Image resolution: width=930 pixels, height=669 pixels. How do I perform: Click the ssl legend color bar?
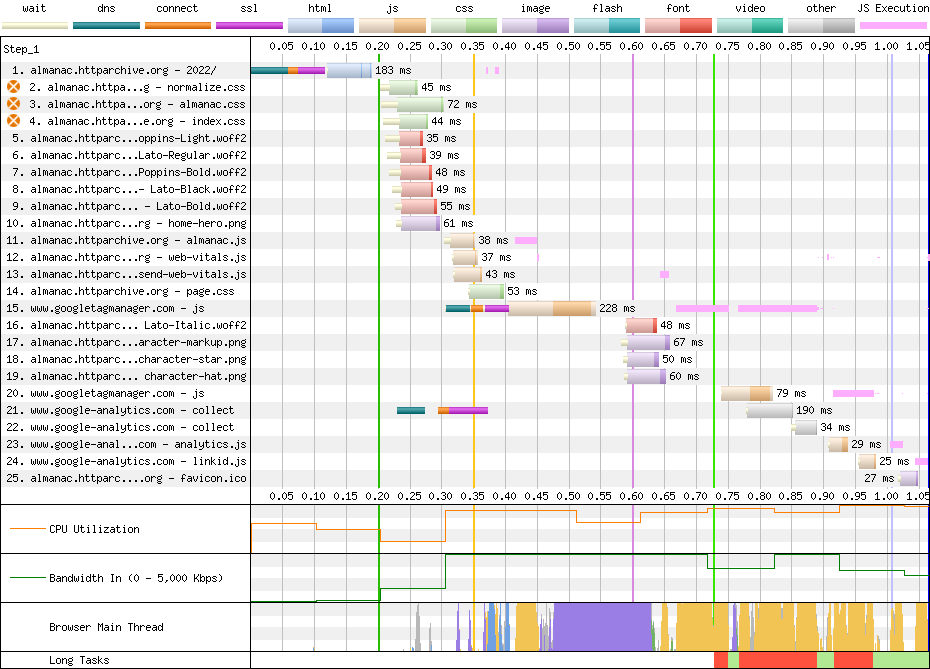[x=249, y=24]
